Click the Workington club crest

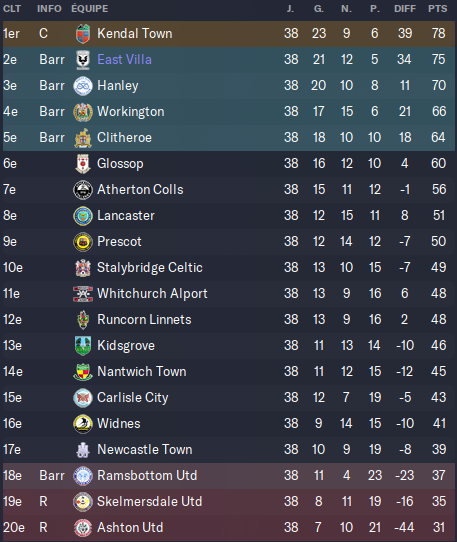coord(83,112)
